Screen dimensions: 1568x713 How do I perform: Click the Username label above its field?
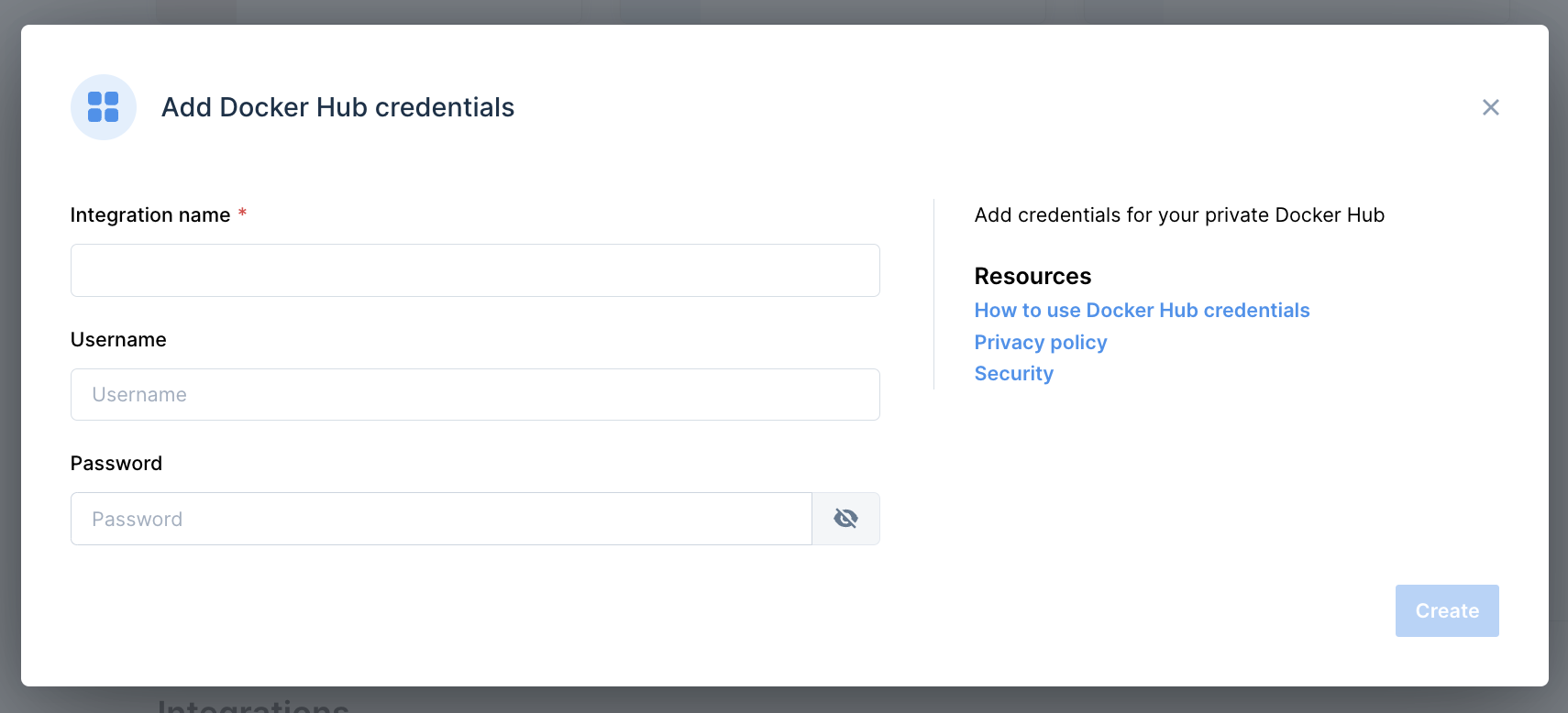118,340
